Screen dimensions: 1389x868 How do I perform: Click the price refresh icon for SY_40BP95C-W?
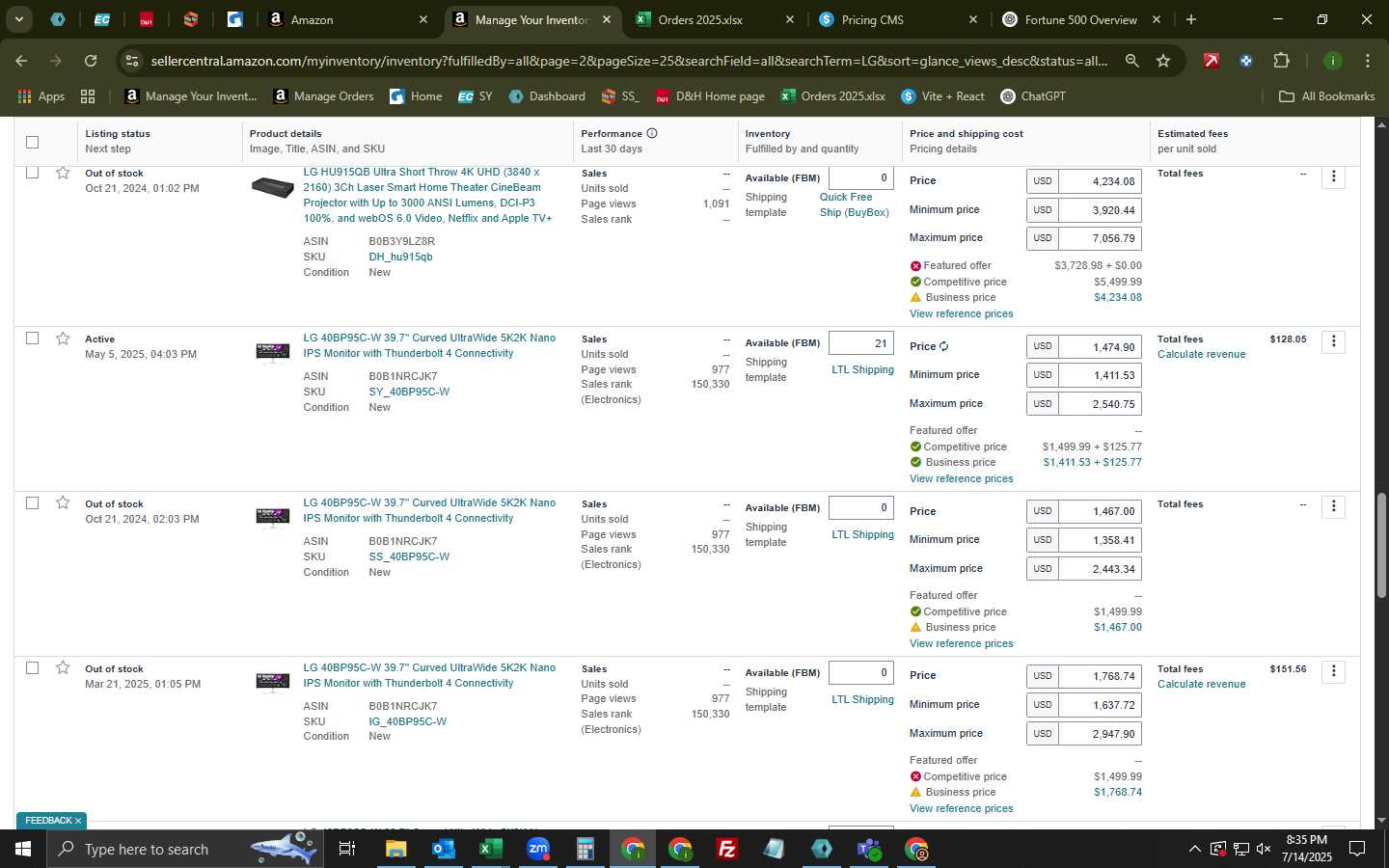pos(943,346)
